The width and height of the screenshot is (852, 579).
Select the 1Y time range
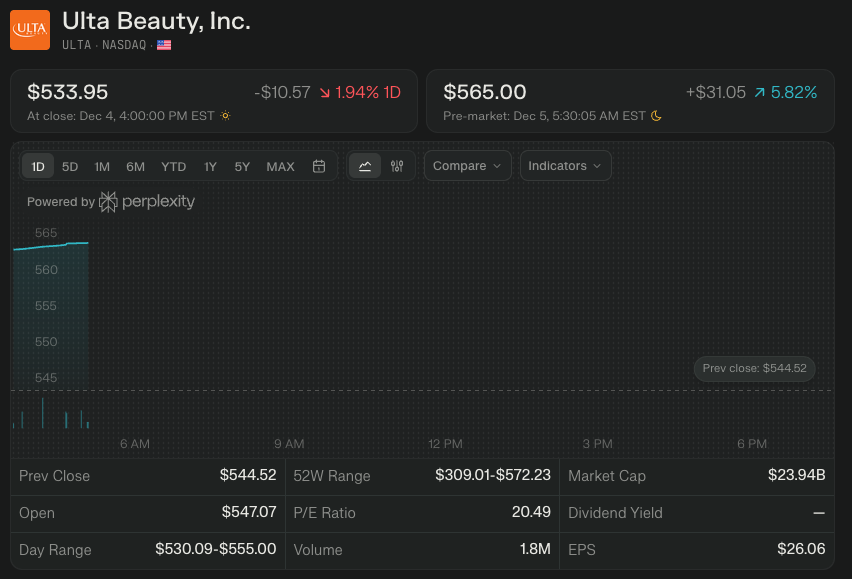(210, 166)
